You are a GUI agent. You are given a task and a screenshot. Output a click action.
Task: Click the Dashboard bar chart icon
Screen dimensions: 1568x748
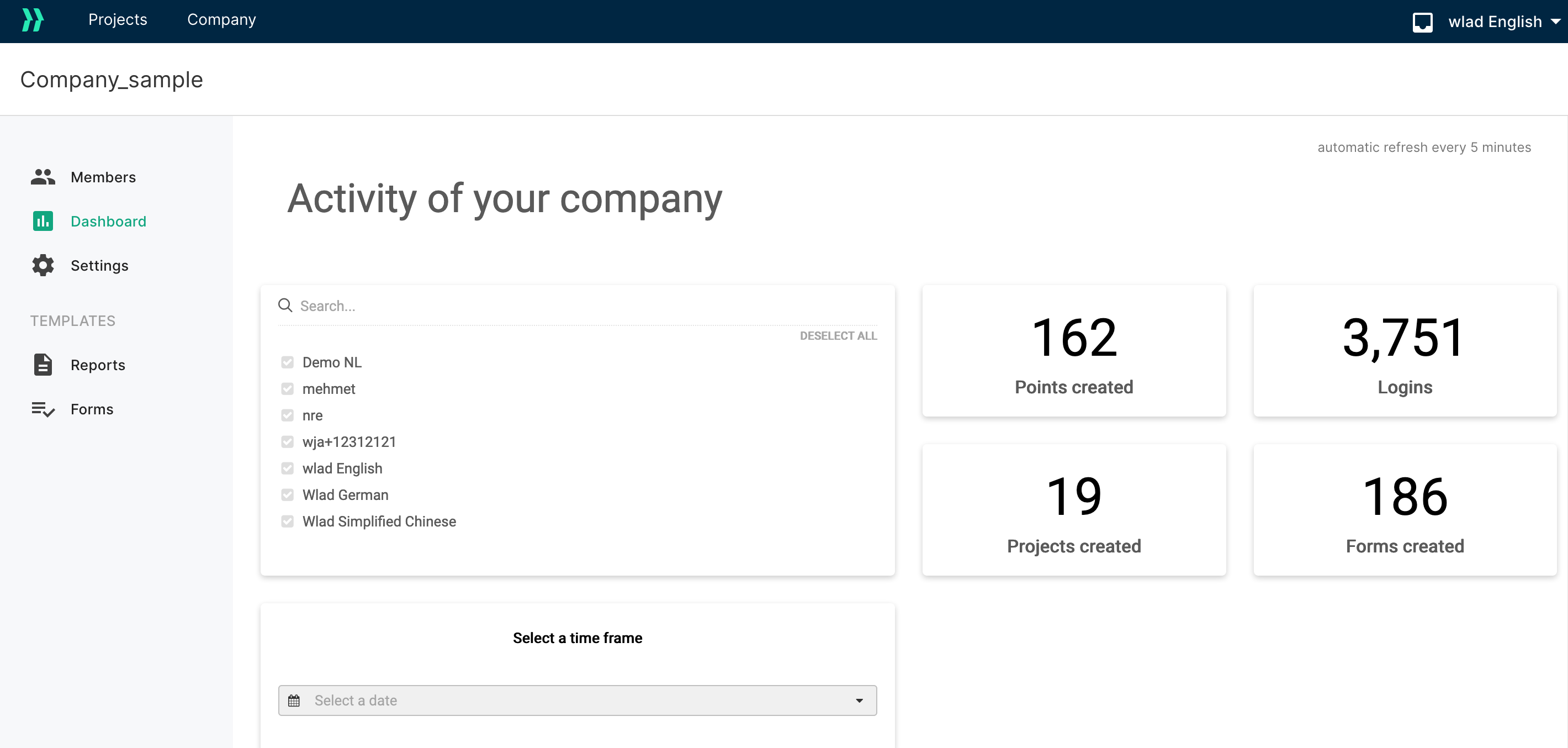pos(43,221)
